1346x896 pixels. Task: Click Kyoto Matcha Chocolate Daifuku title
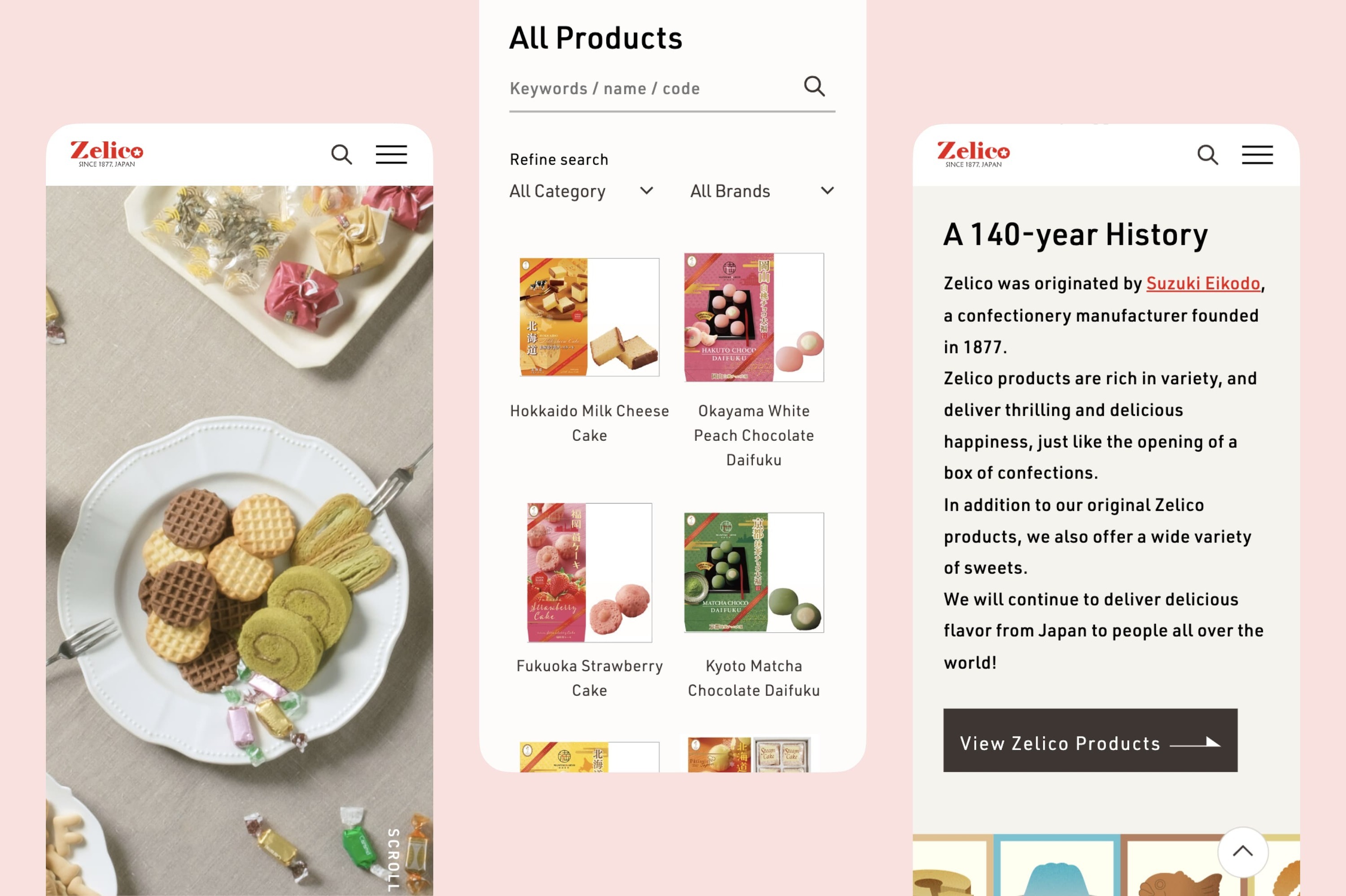click(x=753, y=679)
